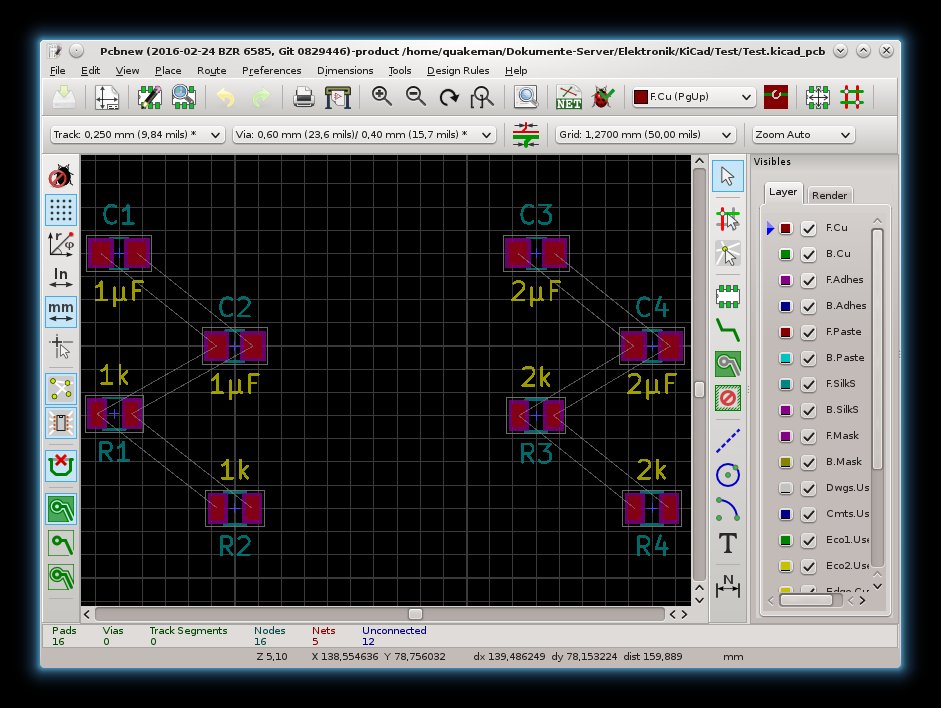
Task: Run design rules check ladybug icon
Action: coord(603,97)
